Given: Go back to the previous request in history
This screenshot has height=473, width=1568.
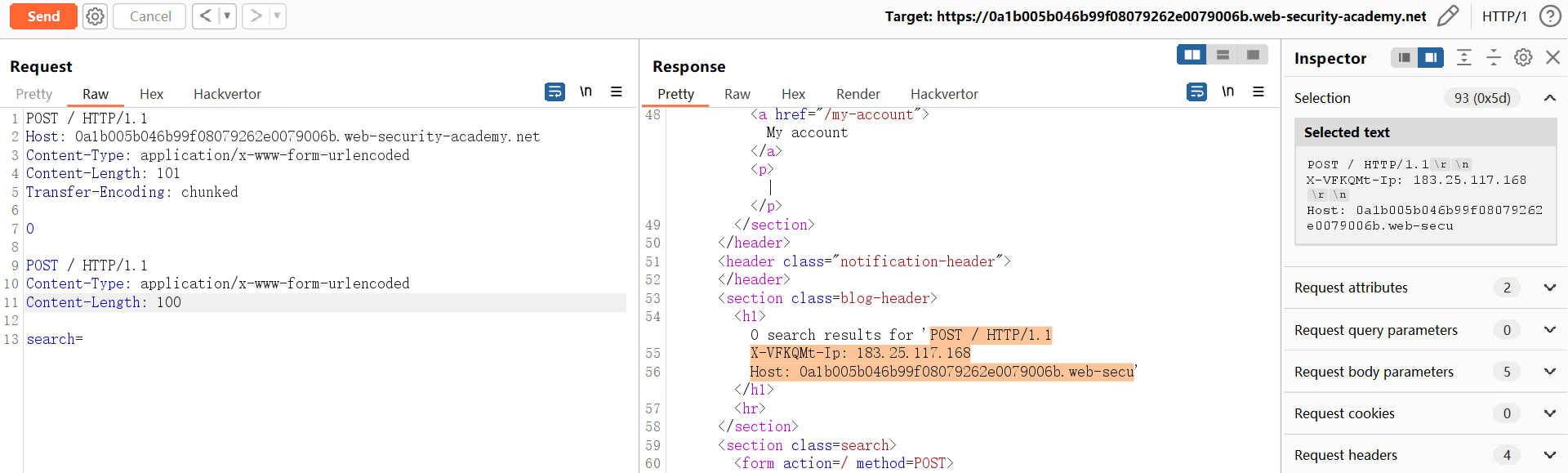Looking at the screenshot, I should coord(206,16).
